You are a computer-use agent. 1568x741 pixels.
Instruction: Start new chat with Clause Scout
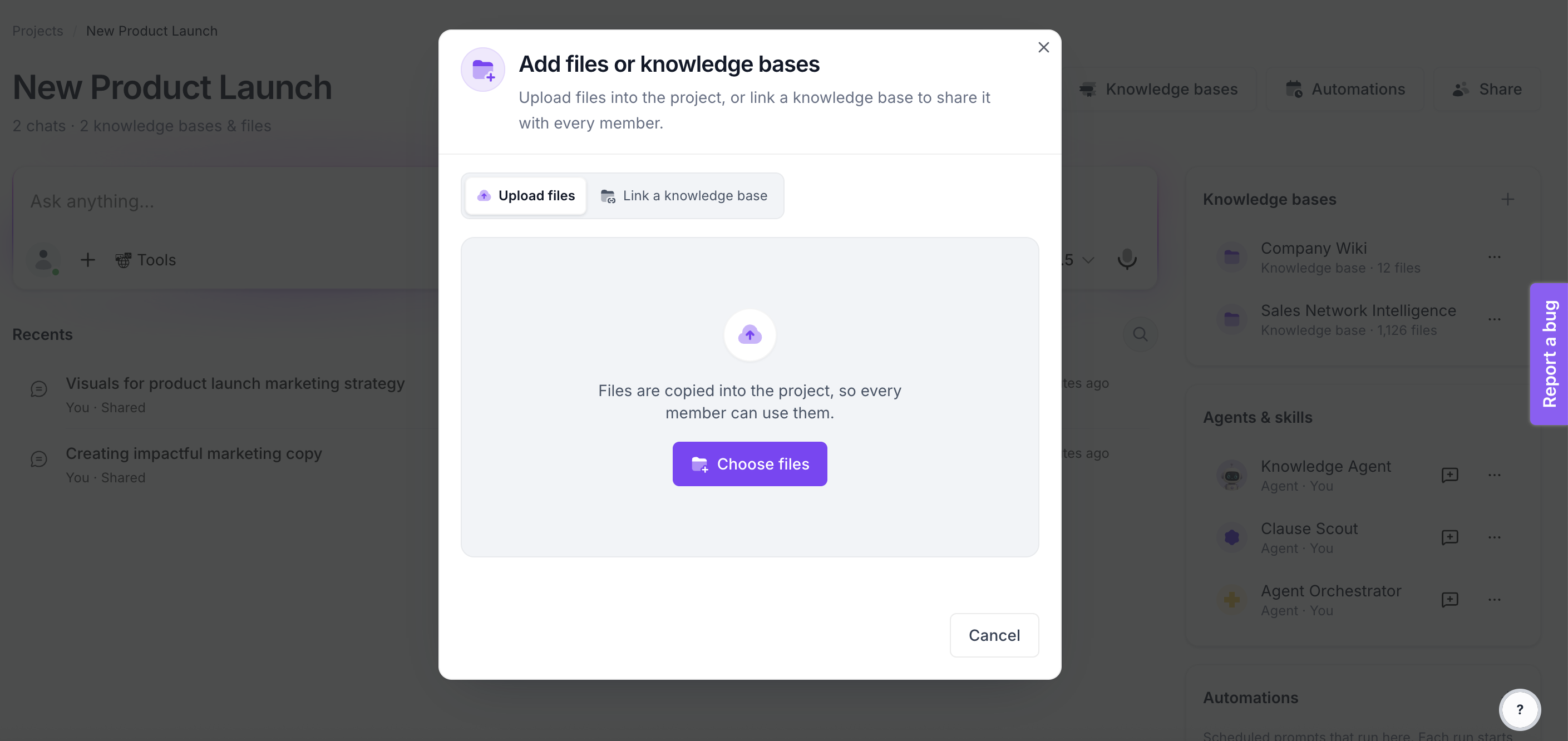1449,537
